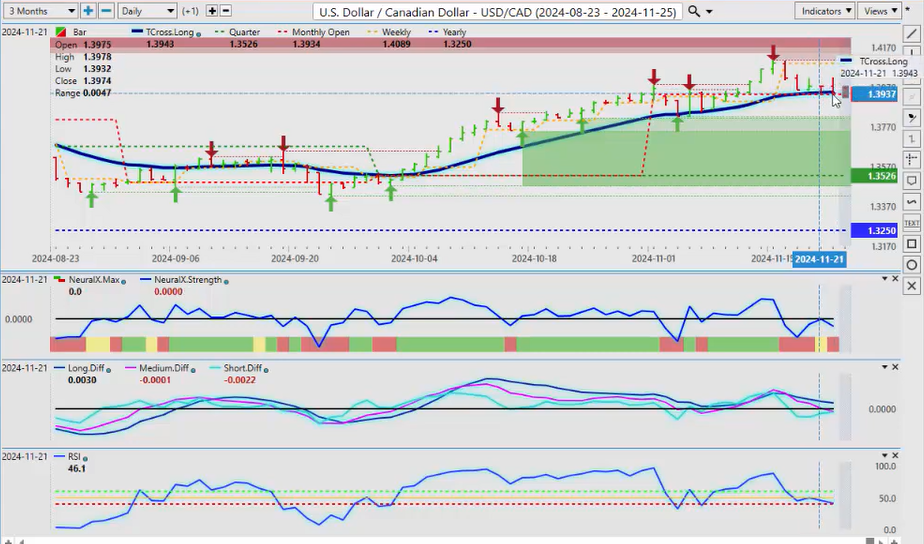
Task: Activate the TEXT annotation tool
Action: point(912,222)
